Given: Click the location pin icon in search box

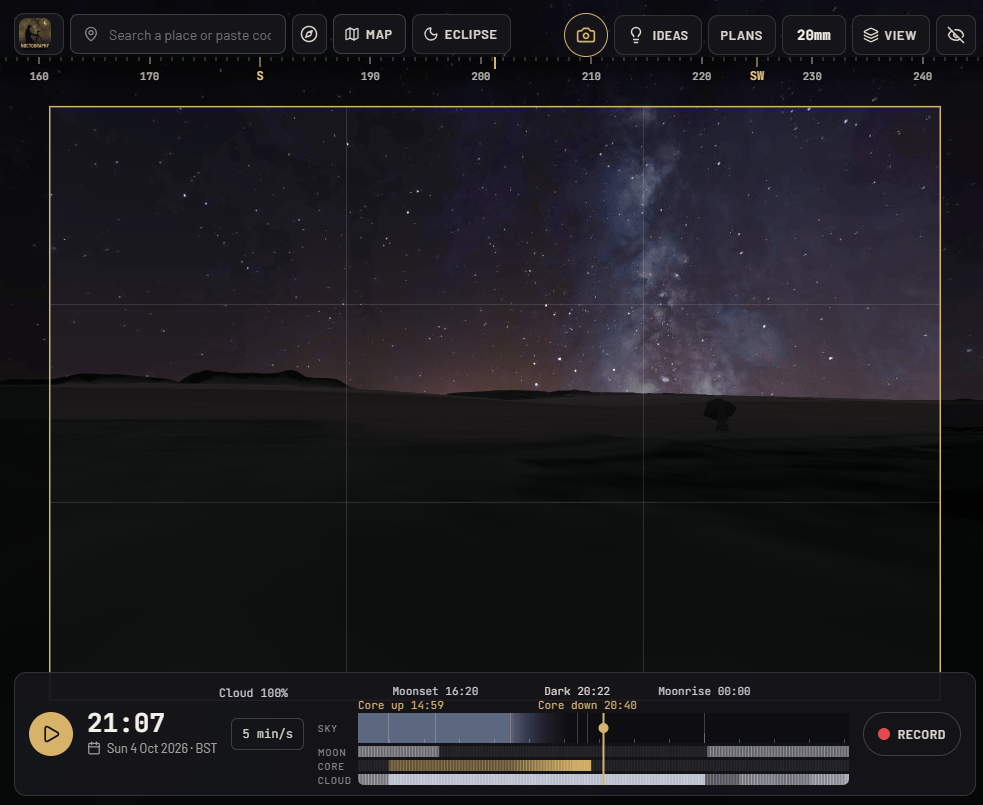Looking at the screenshot, I should tap(91, 34).
